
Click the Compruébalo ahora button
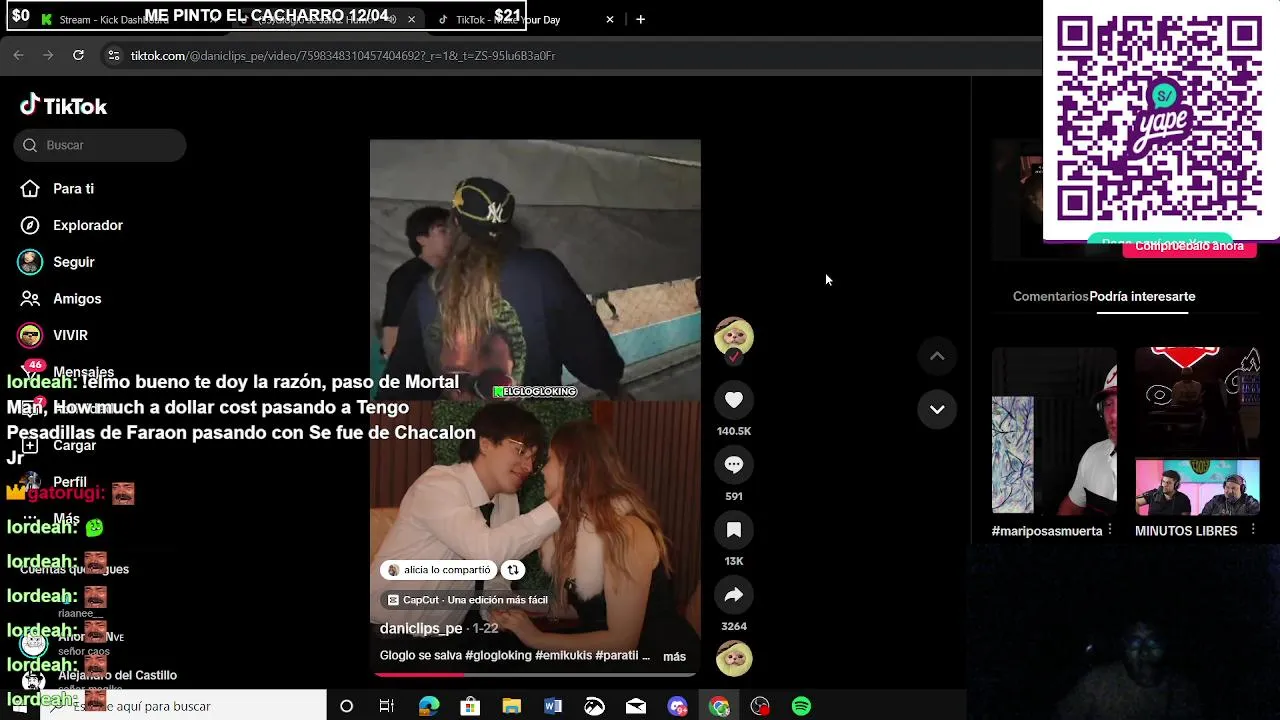(1189, 246)
